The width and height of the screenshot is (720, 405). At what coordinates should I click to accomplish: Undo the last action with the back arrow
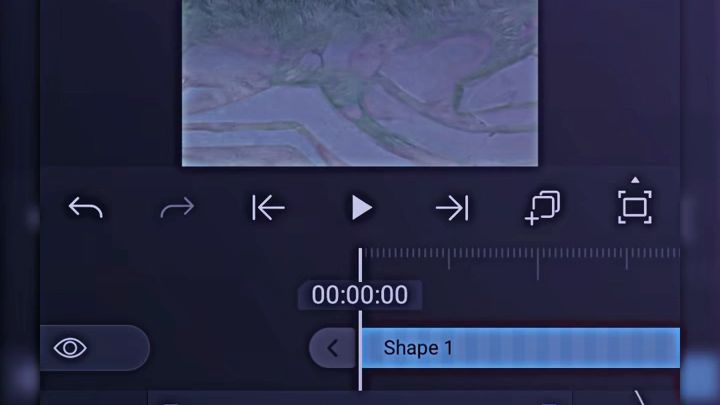tap(85, 208)
